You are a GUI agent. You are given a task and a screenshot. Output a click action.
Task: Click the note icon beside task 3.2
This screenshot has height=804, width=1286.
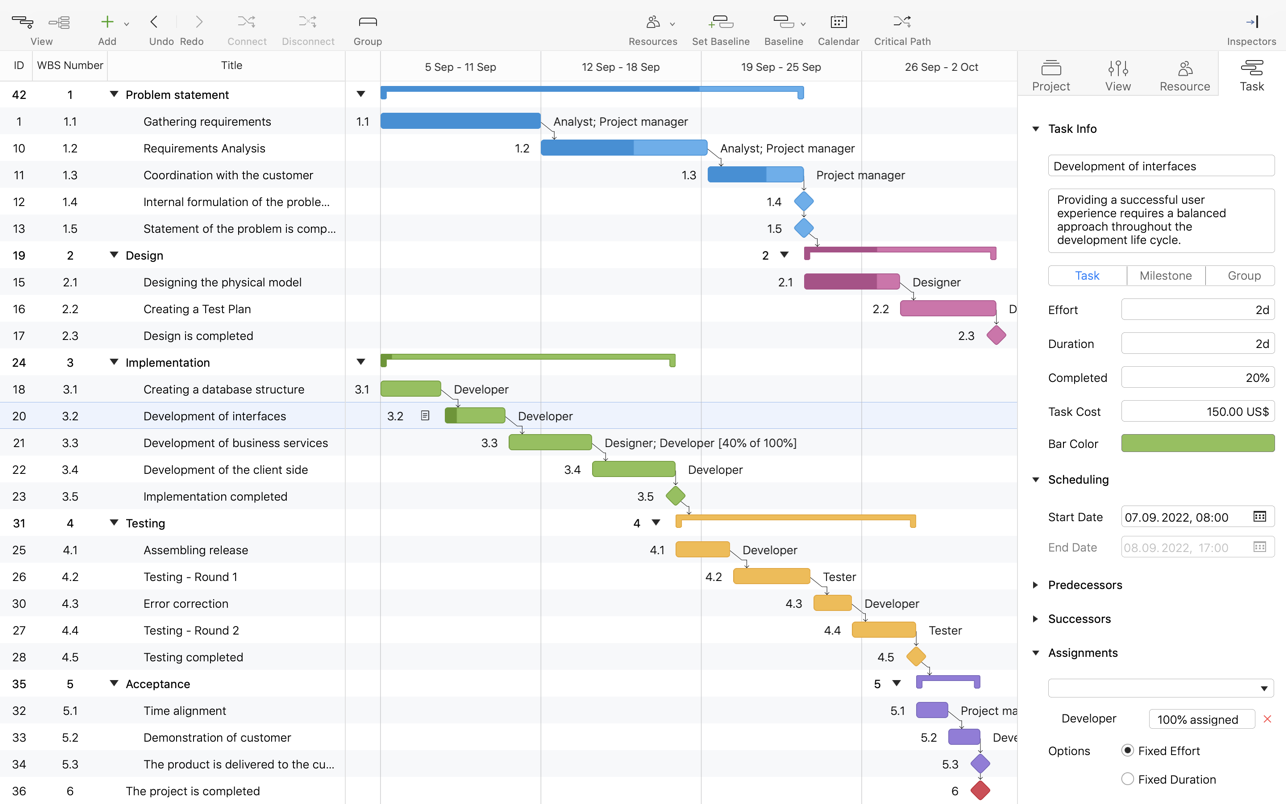point(425,416)
